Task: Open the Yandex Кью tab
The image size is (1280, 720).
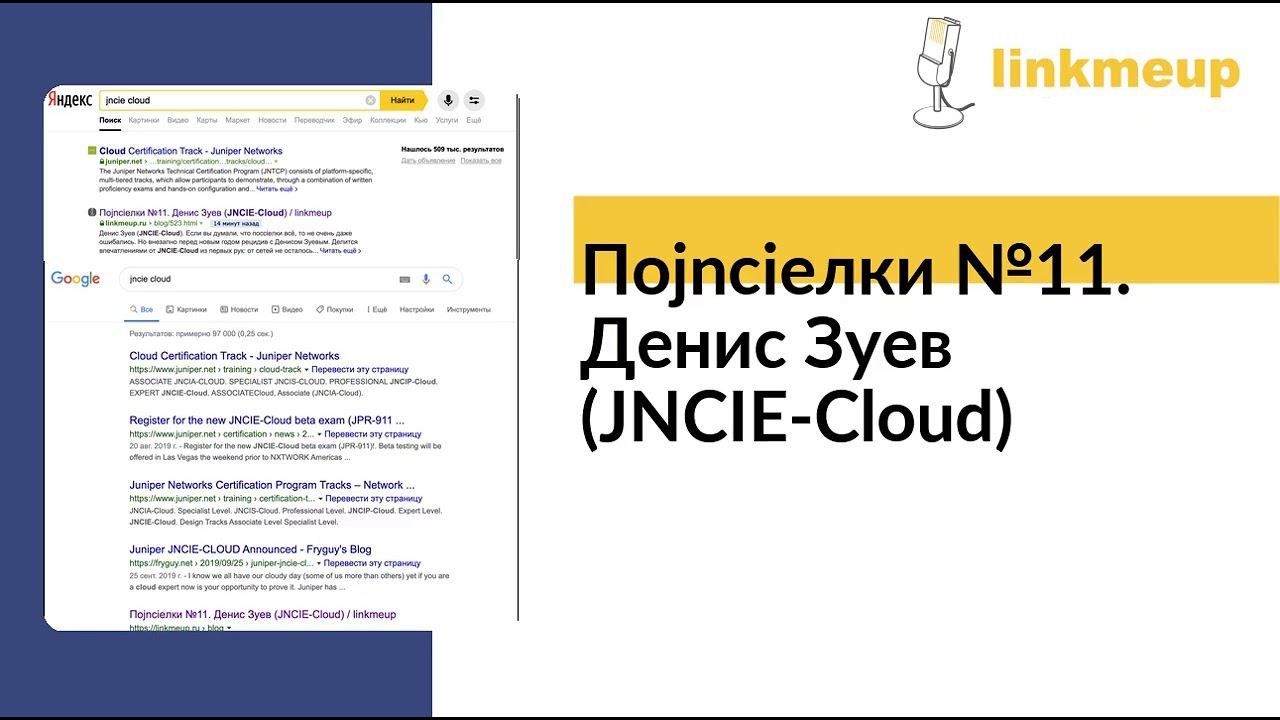Action: (421, 120)
